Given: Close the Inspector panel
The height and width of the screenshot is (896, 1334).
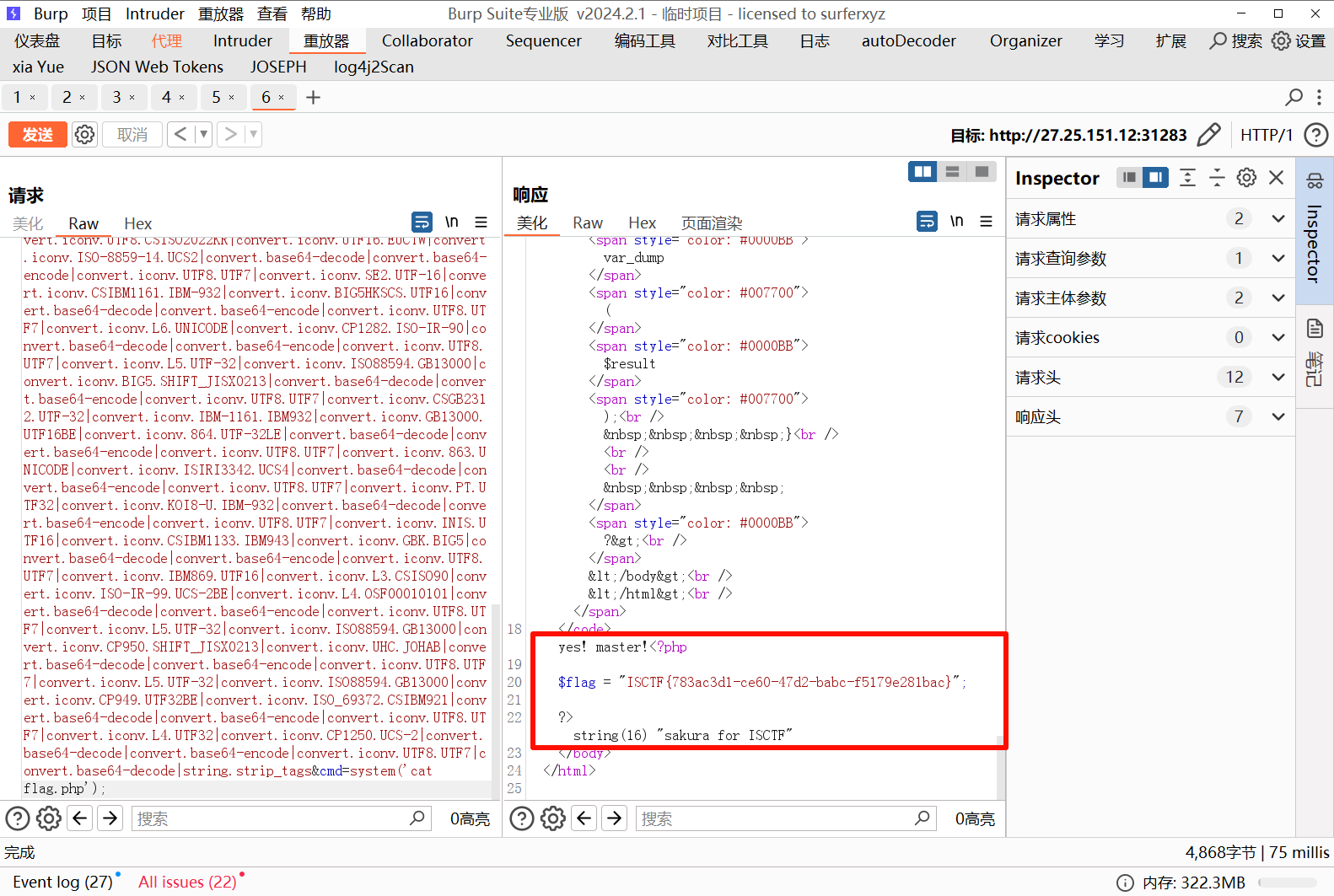Looking at the screenshot, I should click(1277, 177).
